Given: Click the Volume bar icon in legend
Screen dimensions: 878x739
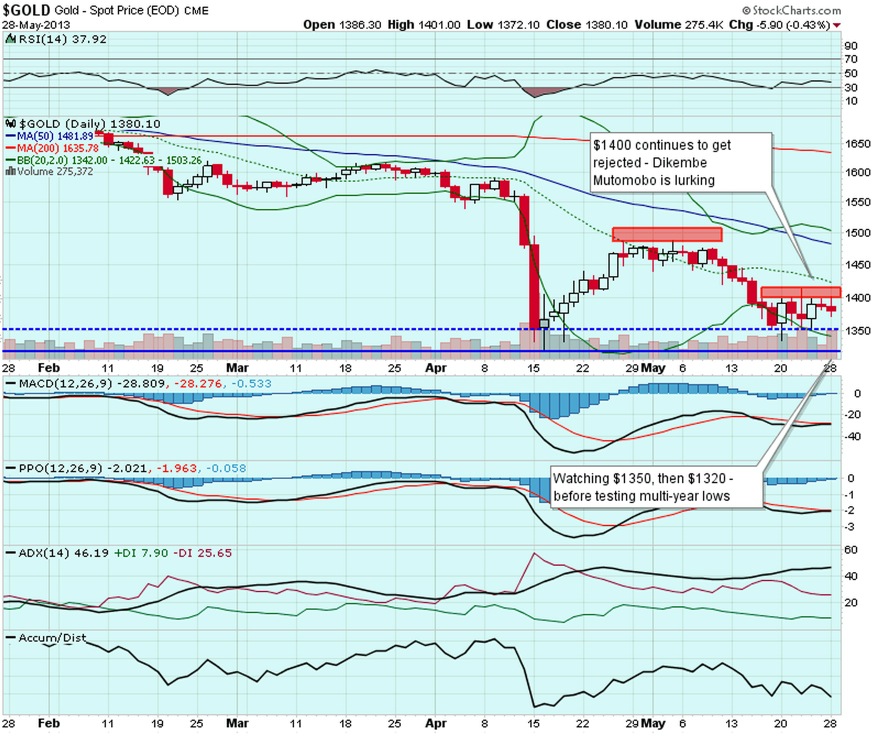Looking at the screenshot, I should tap(10, 171).
